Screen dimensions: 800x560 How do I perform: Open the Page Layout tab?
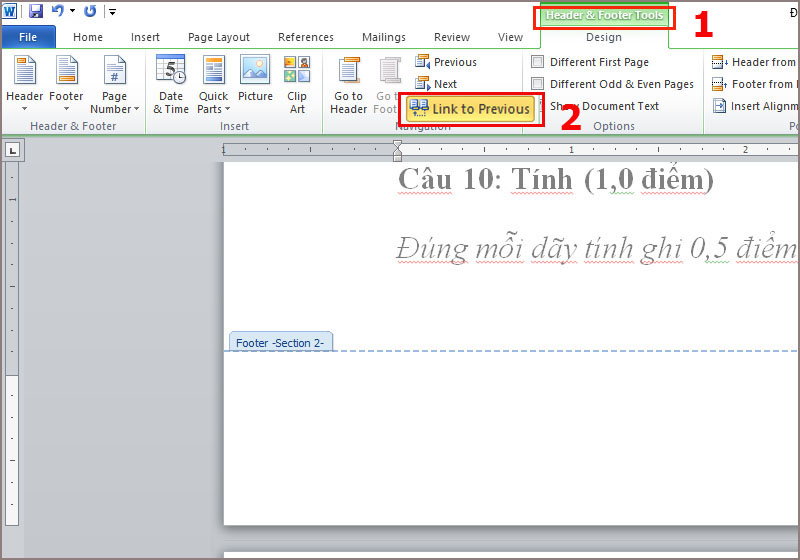tap(219, 37)
